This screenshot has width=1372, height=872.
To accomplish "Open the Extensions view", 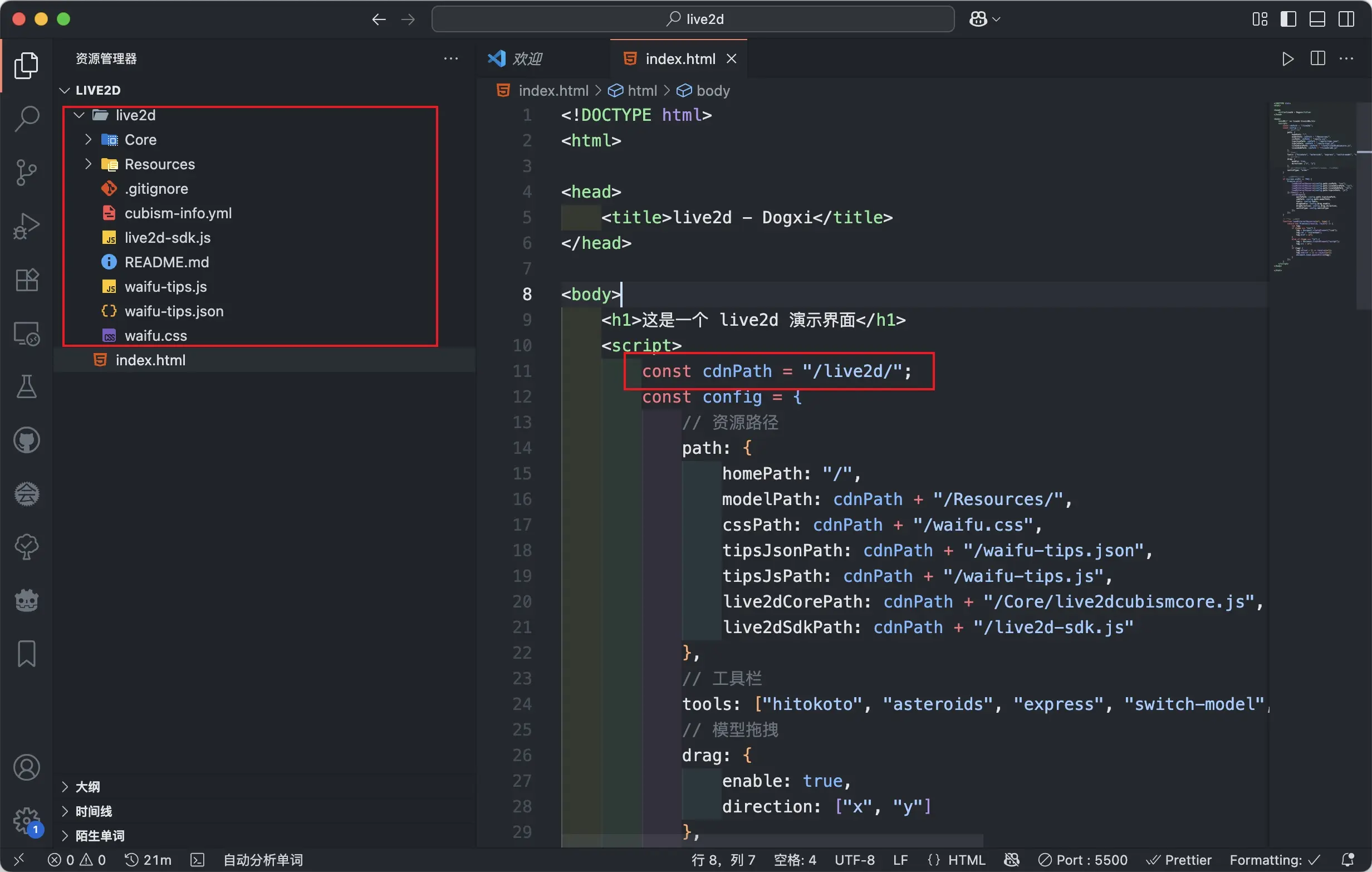I will coord(26,280).
